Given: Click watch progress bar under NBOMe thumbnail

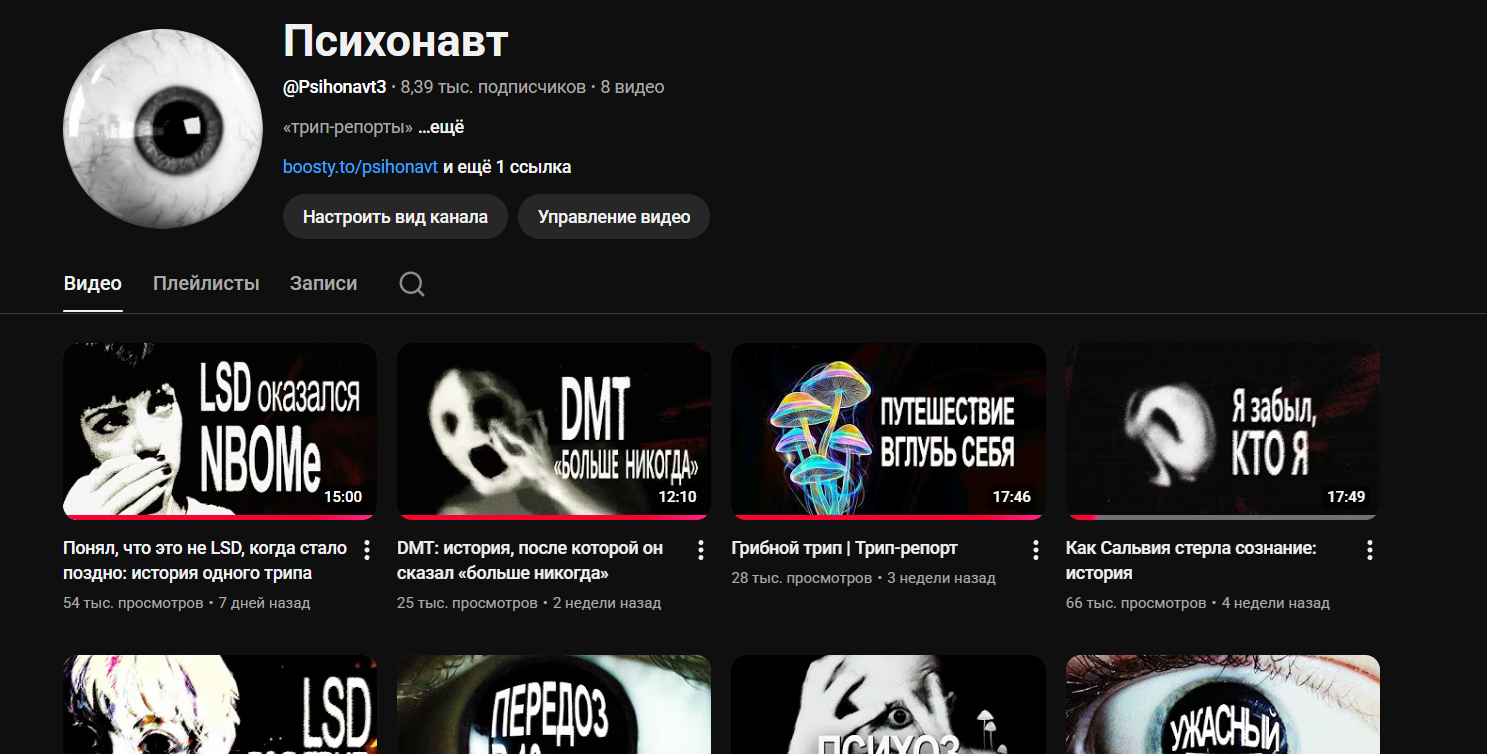Looking at the screenshot, I should pos(220,517).
